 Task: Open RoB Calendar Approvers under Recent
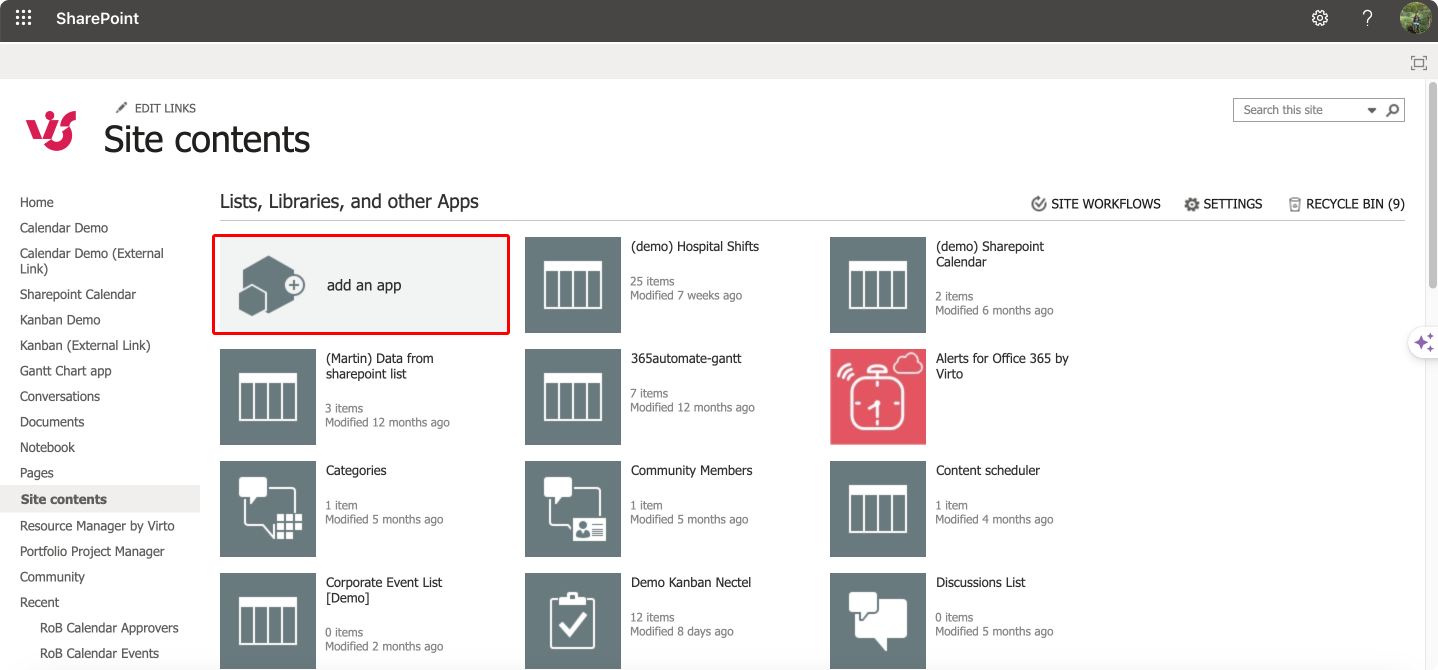(109, 628)
